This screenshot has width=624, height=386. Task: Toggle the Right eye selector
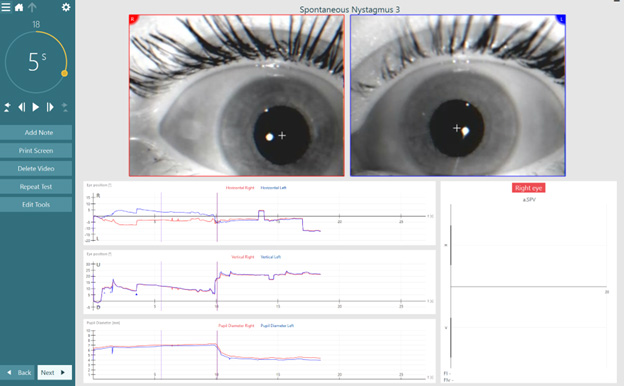528,188
